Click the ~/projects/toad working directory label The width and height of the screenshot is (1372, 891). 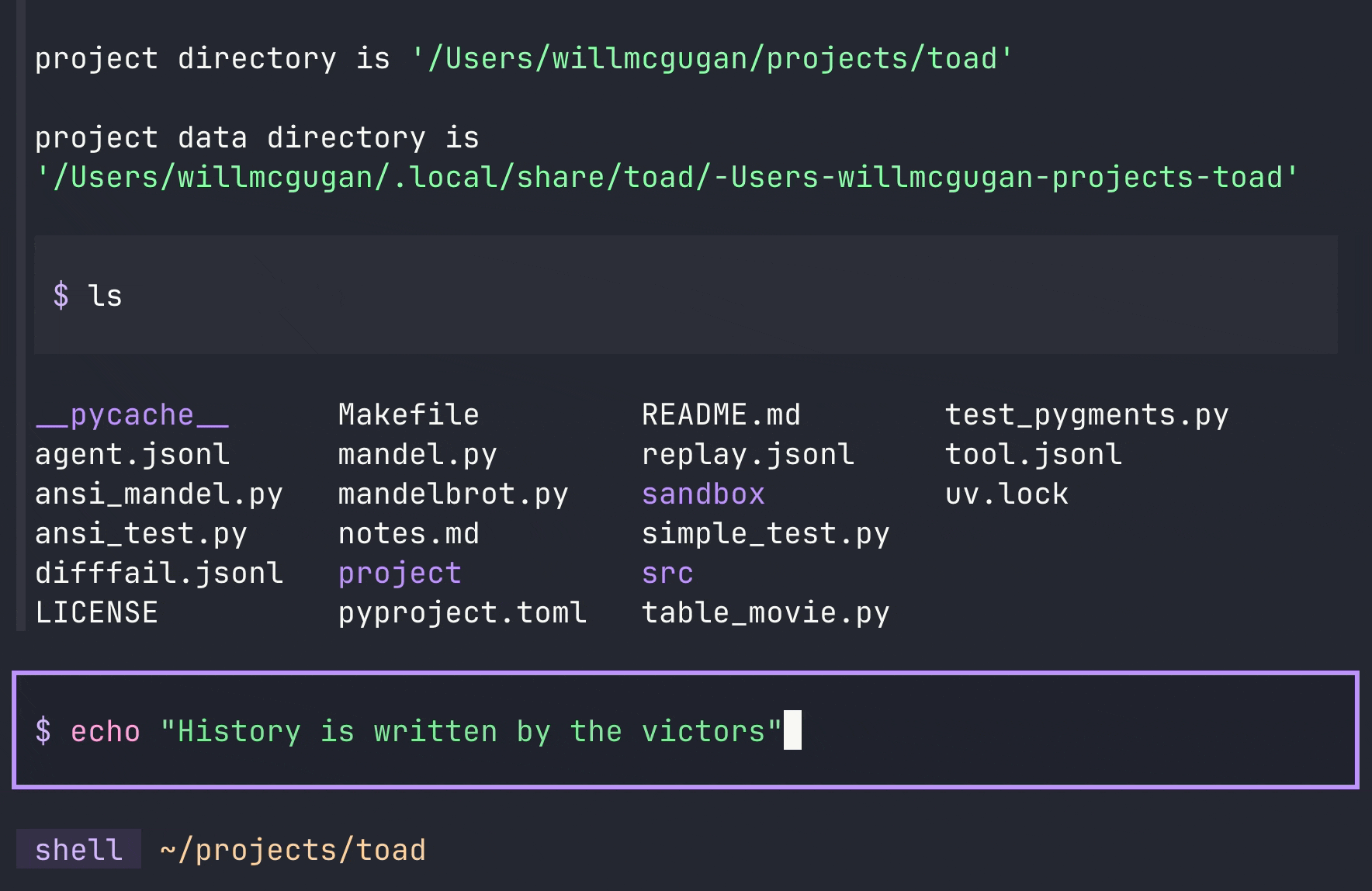click(293, 849)
